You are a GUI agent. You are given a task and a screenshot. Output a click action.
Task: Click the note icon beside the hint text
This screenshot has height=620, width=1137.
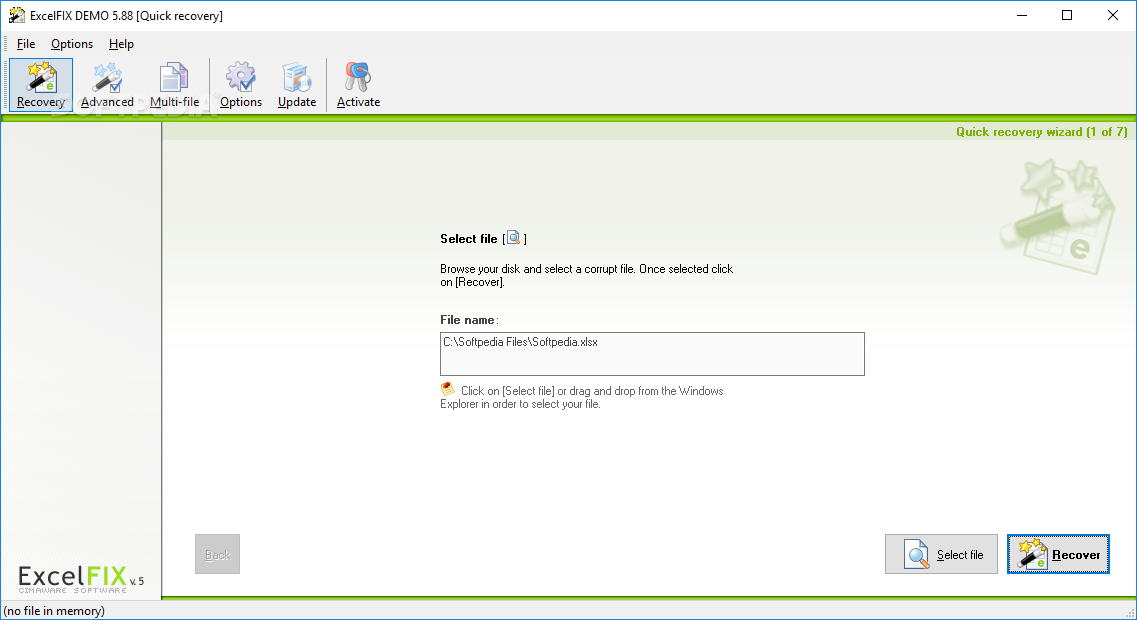(x=448, y=389)
